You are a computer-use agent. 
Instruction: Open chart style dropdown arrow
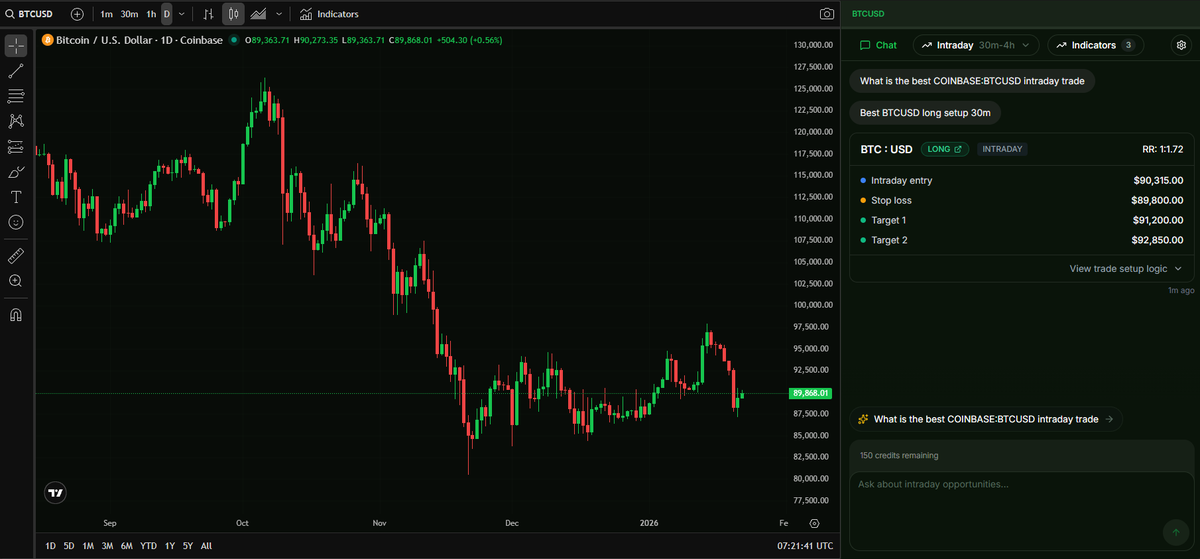pos(279,14)
